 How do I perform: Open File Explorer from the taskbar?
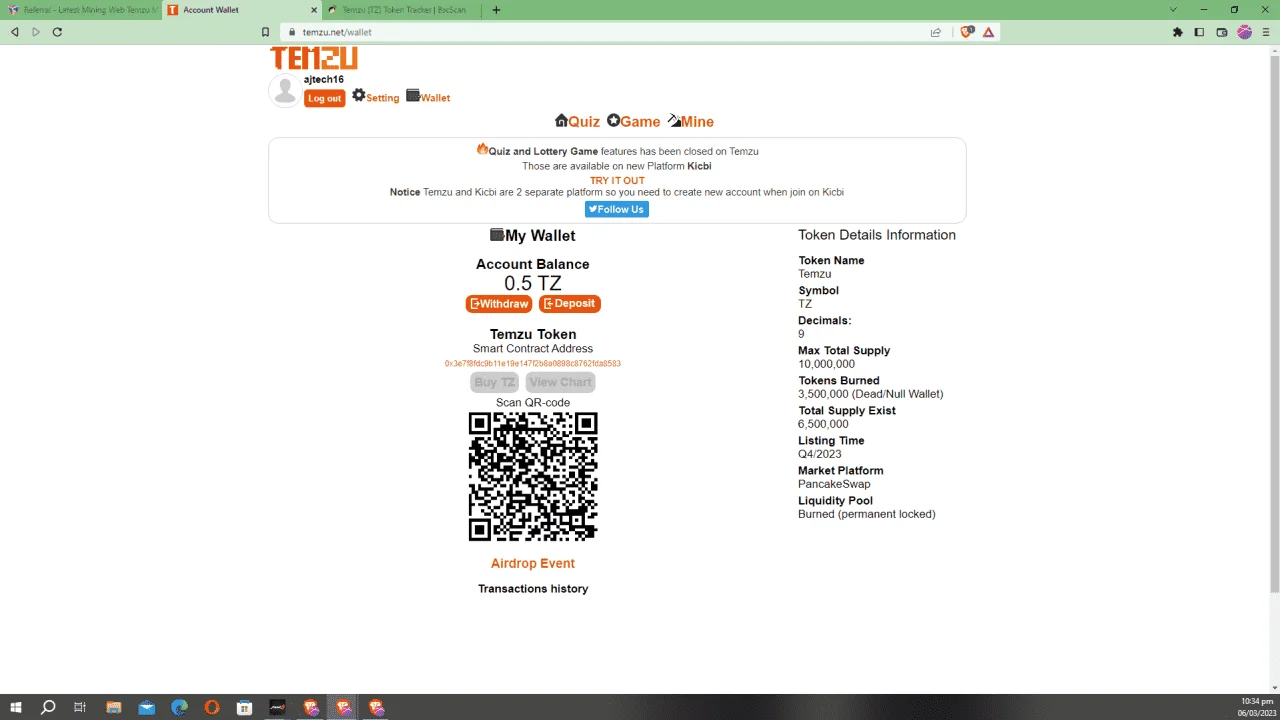[x=114, y=707]
